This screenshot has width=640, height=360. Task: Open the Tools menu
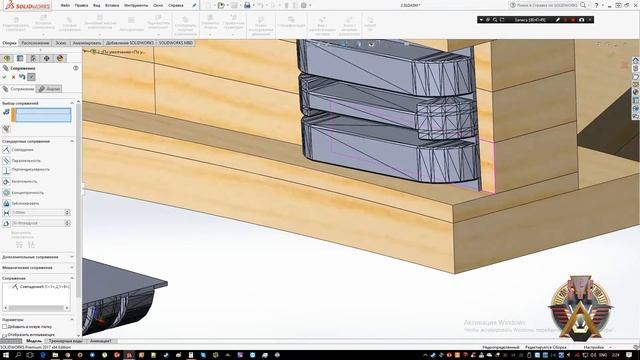pyautogui.click(x=136, y=6)
